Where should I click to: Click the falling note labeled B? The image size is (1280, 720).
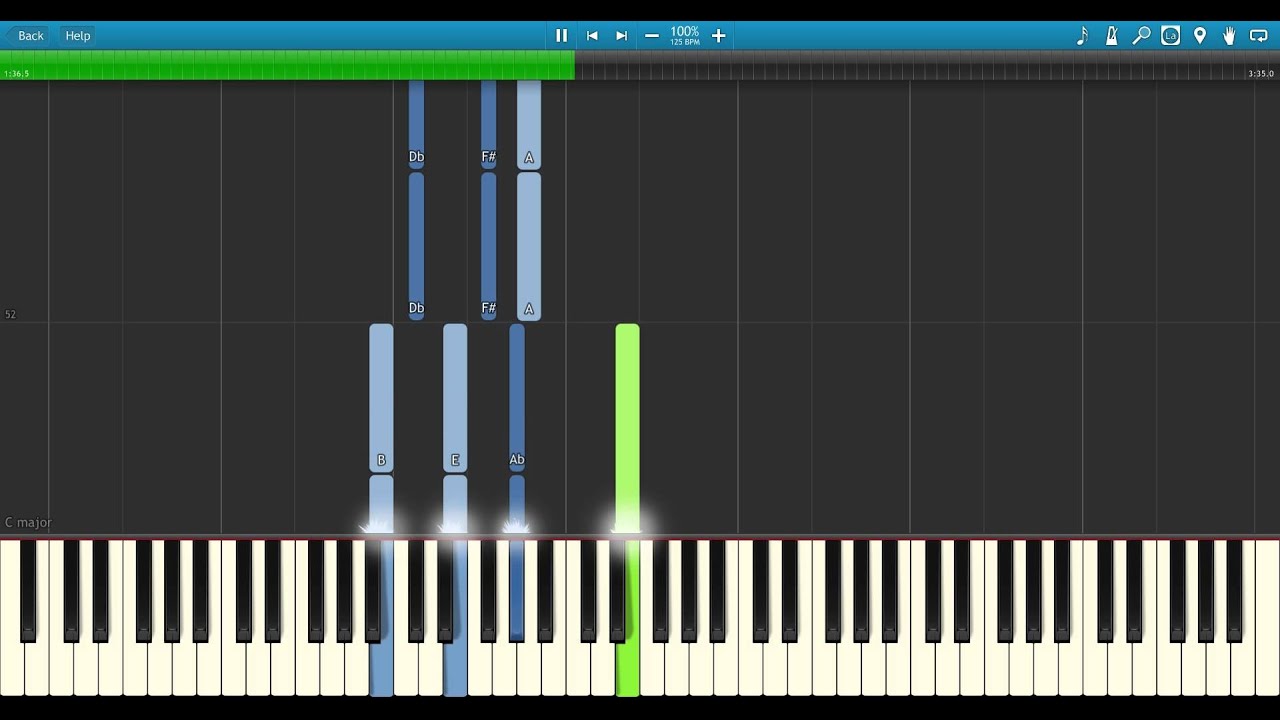pyautogui.click(x=381, y=397)
